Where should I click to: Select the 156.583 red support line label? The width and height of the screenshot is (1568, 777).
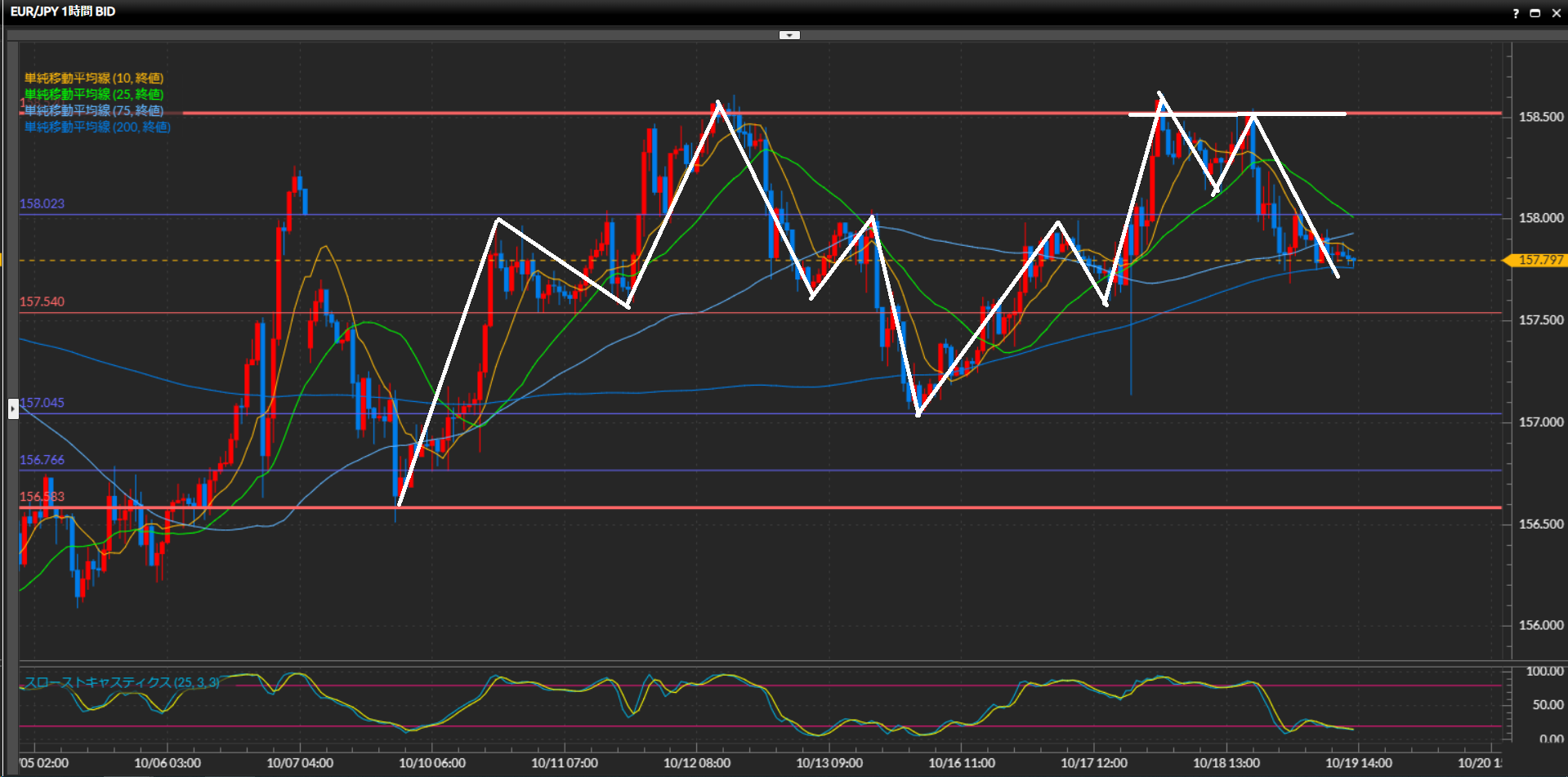click(42, 497)
